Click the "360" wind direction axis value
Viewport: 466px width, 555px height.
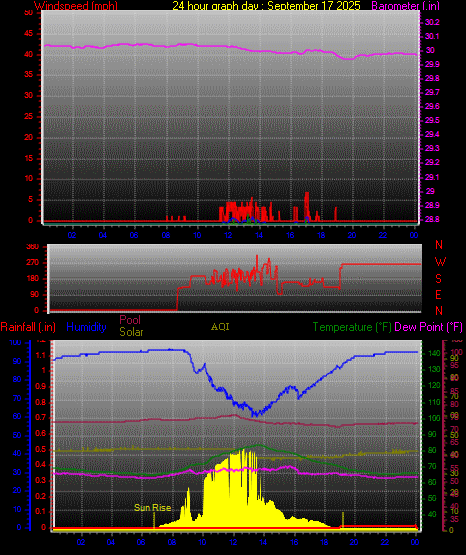pos(33,246)
